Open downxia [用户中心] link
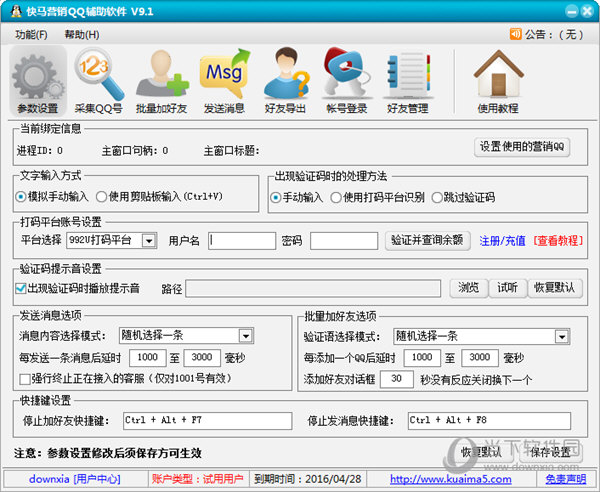 75,479
